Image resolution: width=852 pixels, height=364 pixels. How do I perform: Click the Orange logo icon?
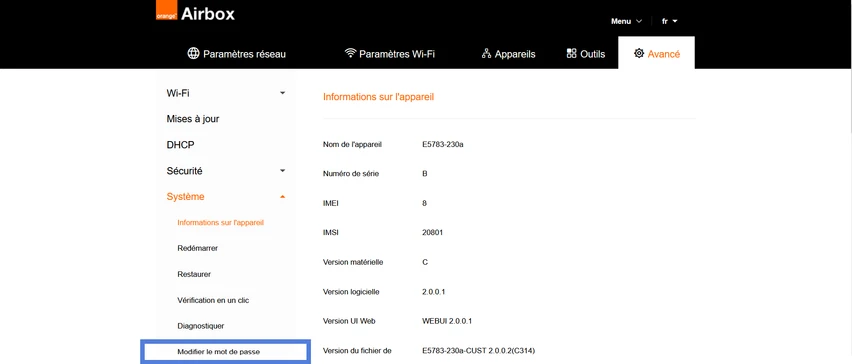[x=167, y=11]
